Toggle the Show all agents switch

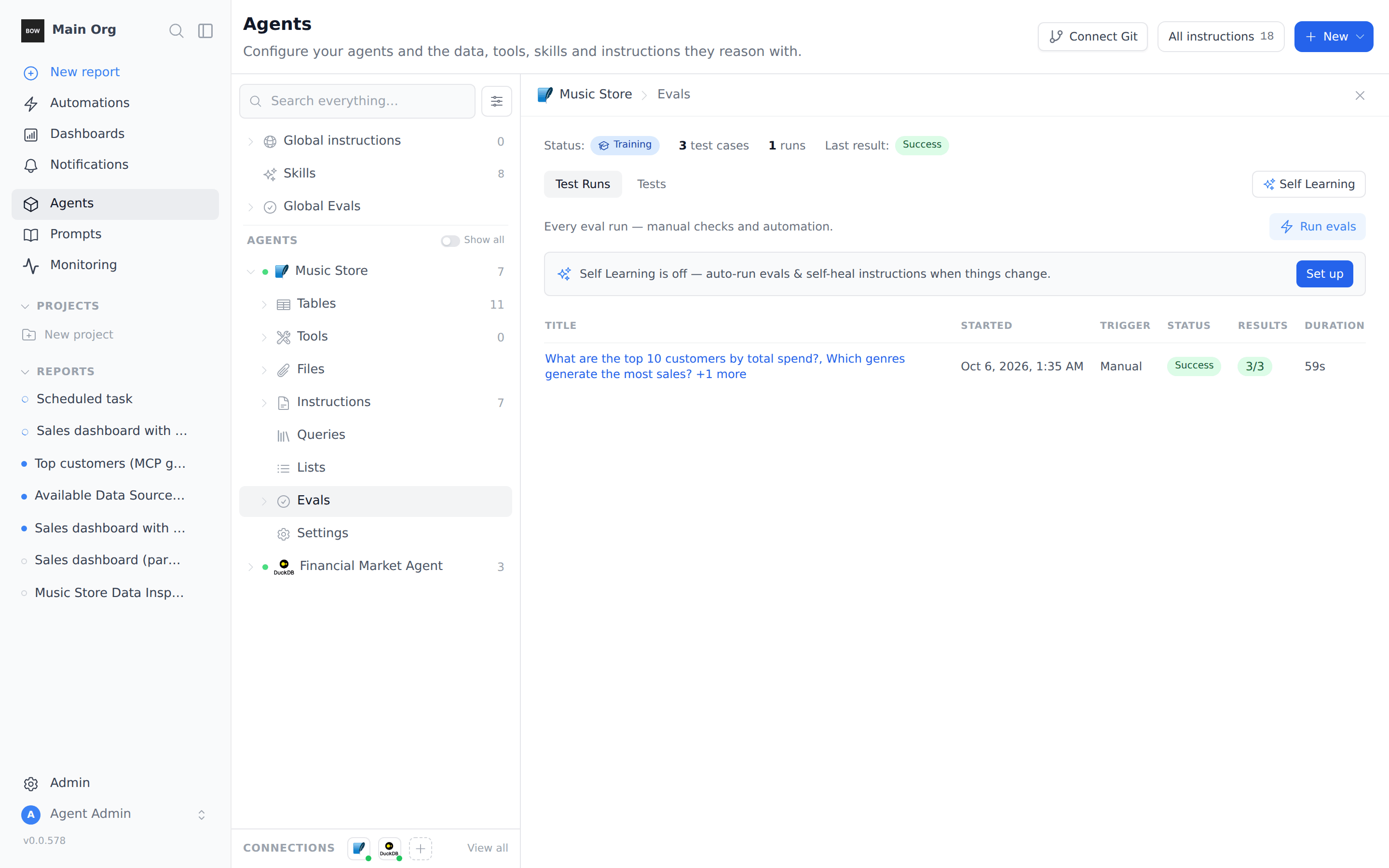[450, 241]
